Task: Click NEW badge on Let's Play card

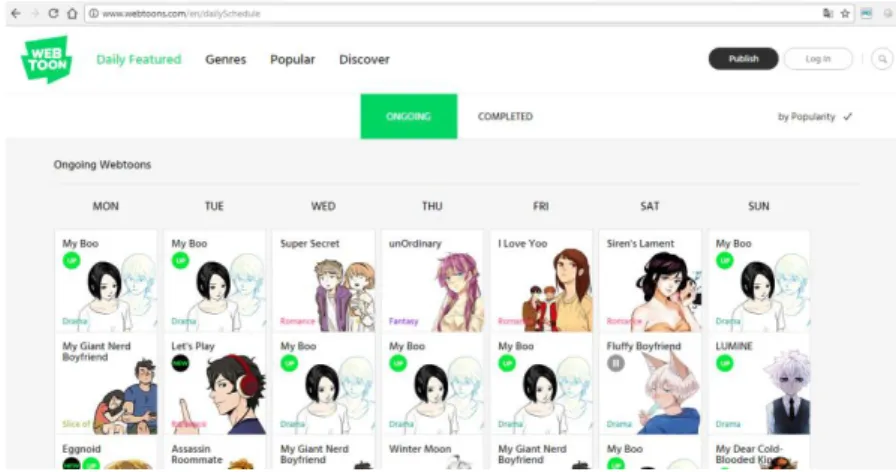Action: [181, 363]
